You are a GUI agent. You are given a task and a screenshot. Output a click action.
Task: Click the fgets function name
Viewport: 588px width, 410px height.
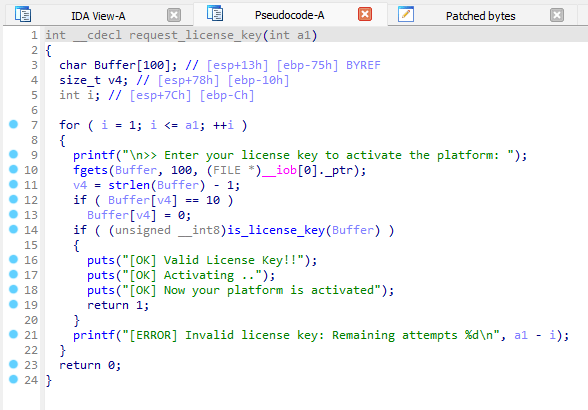pyautogui.click(x=90, y=170)
